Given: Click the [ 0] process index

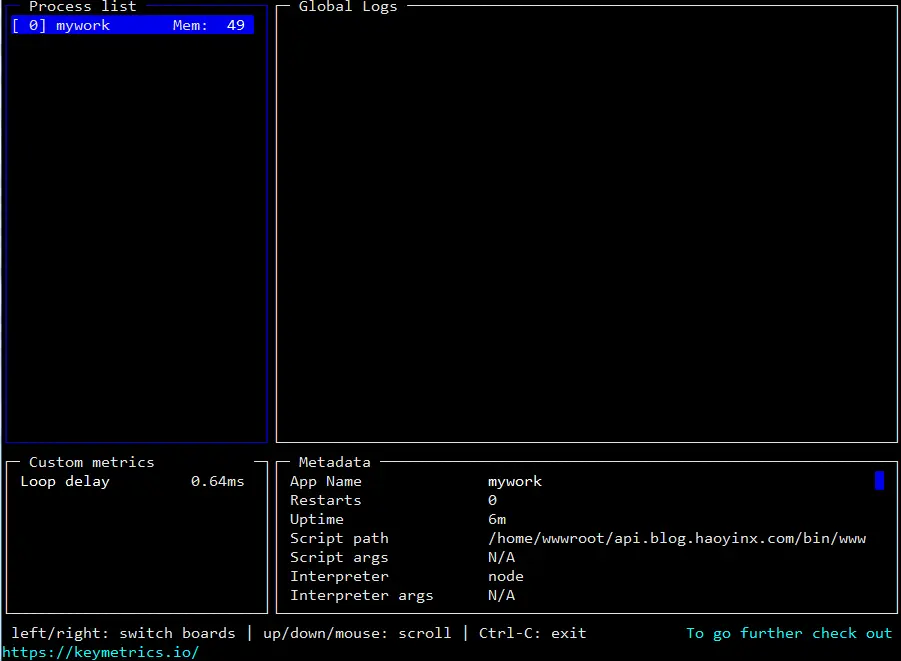Looking at the screenshot, I should (29, 25).
